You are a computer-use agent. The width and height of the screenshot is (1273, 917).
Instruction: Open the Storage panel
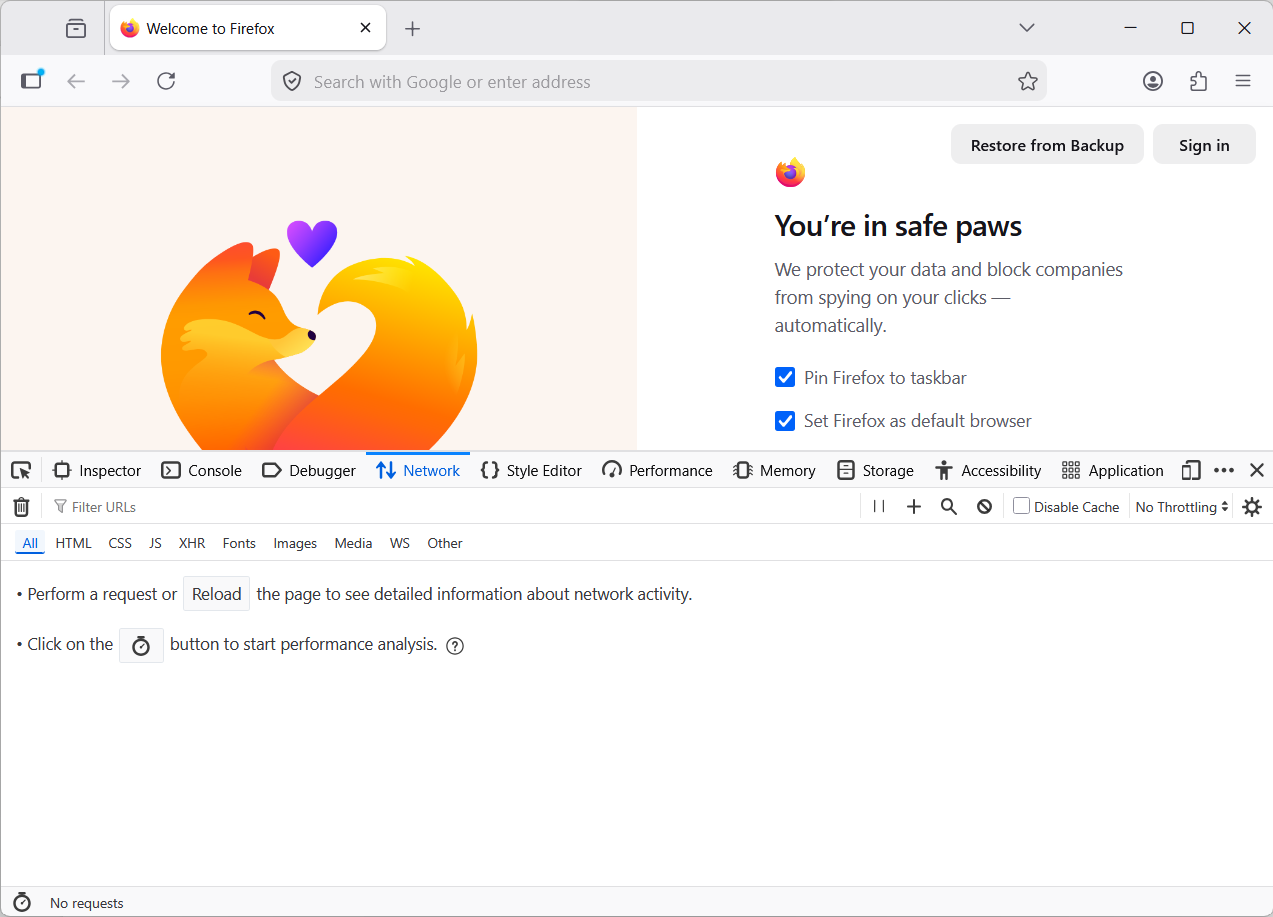[x=876, y=470]
